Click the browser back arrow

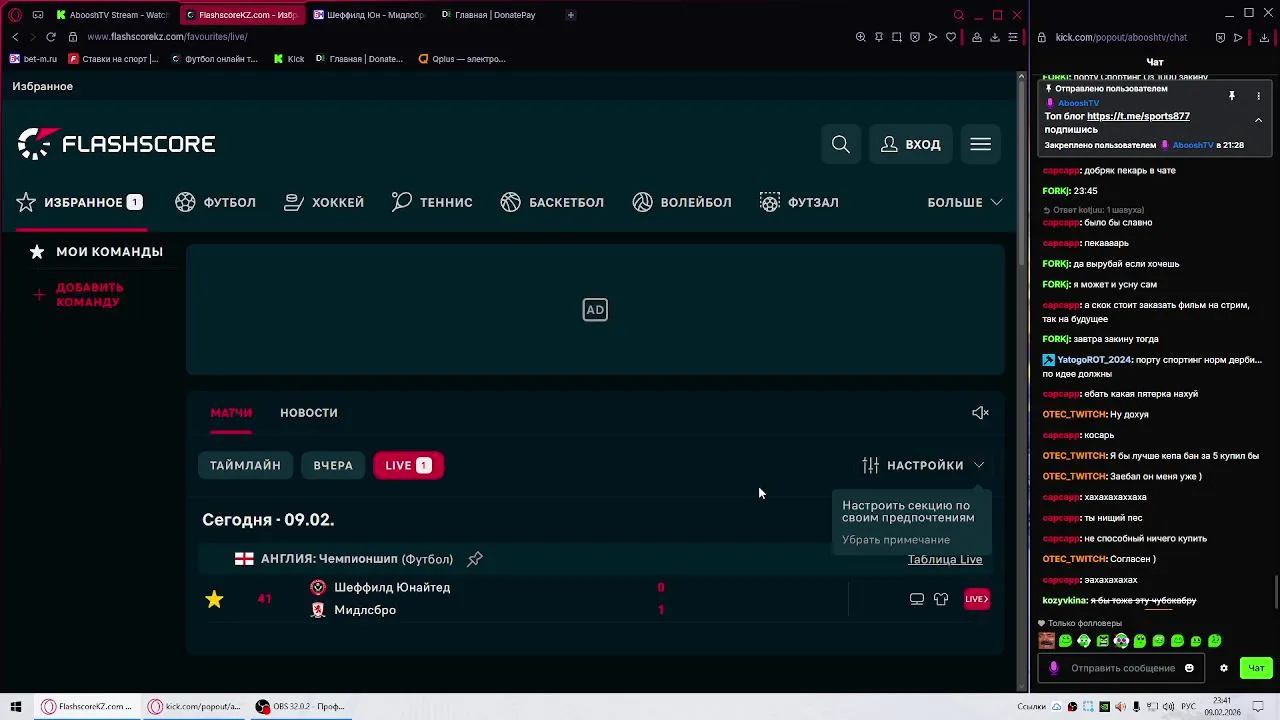coord(15,37)
